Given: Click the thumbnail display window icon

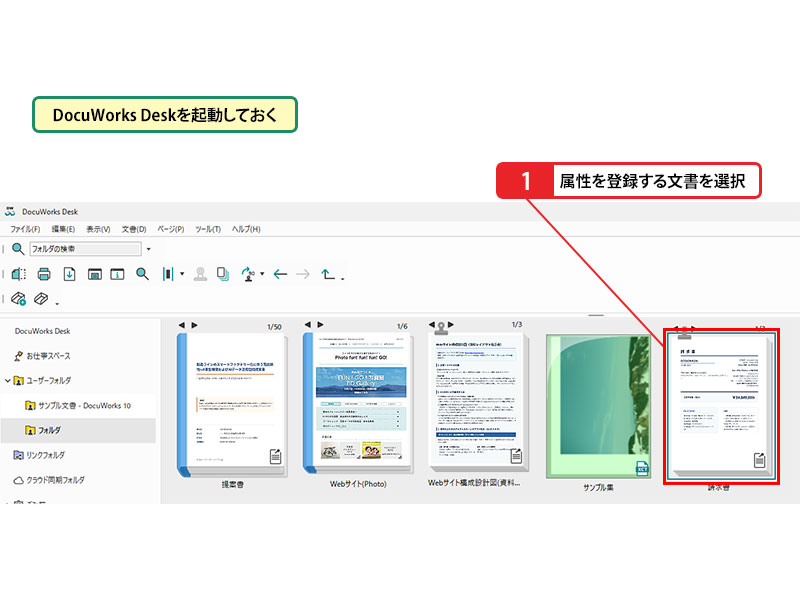Looking at the screenshot, I should 94,274.
